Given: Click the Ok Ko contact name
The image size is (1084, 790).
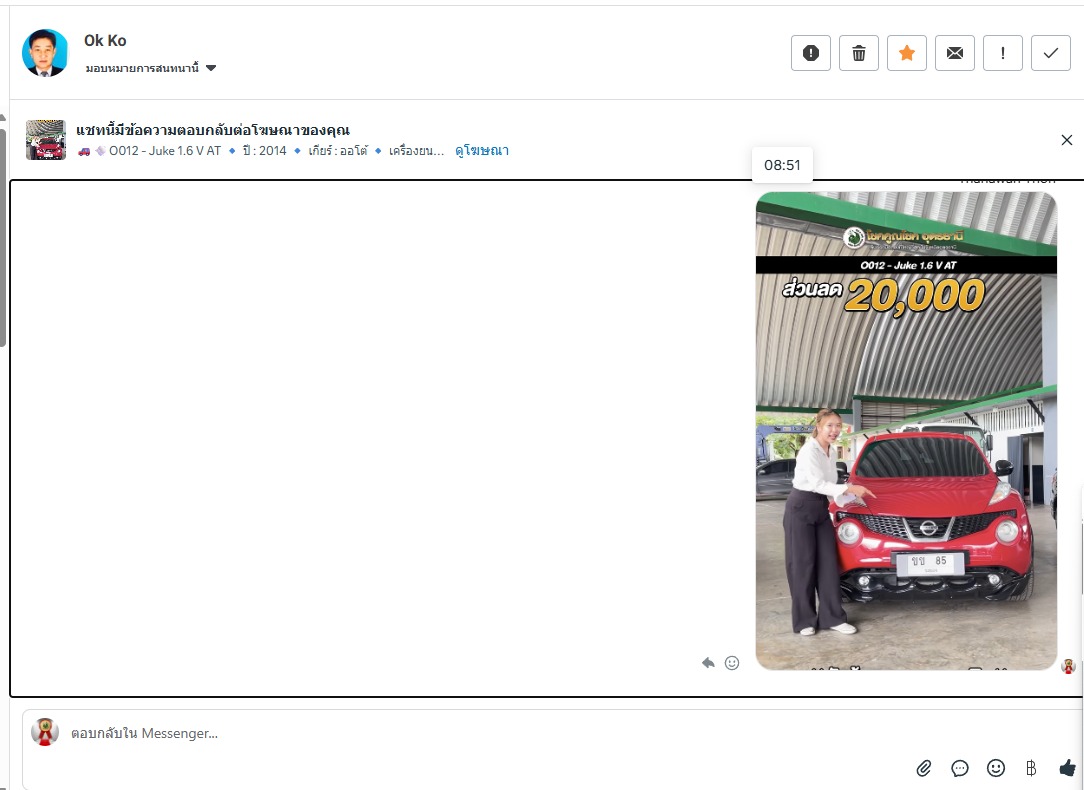Looking at the screenshot, I should [105, 41].
